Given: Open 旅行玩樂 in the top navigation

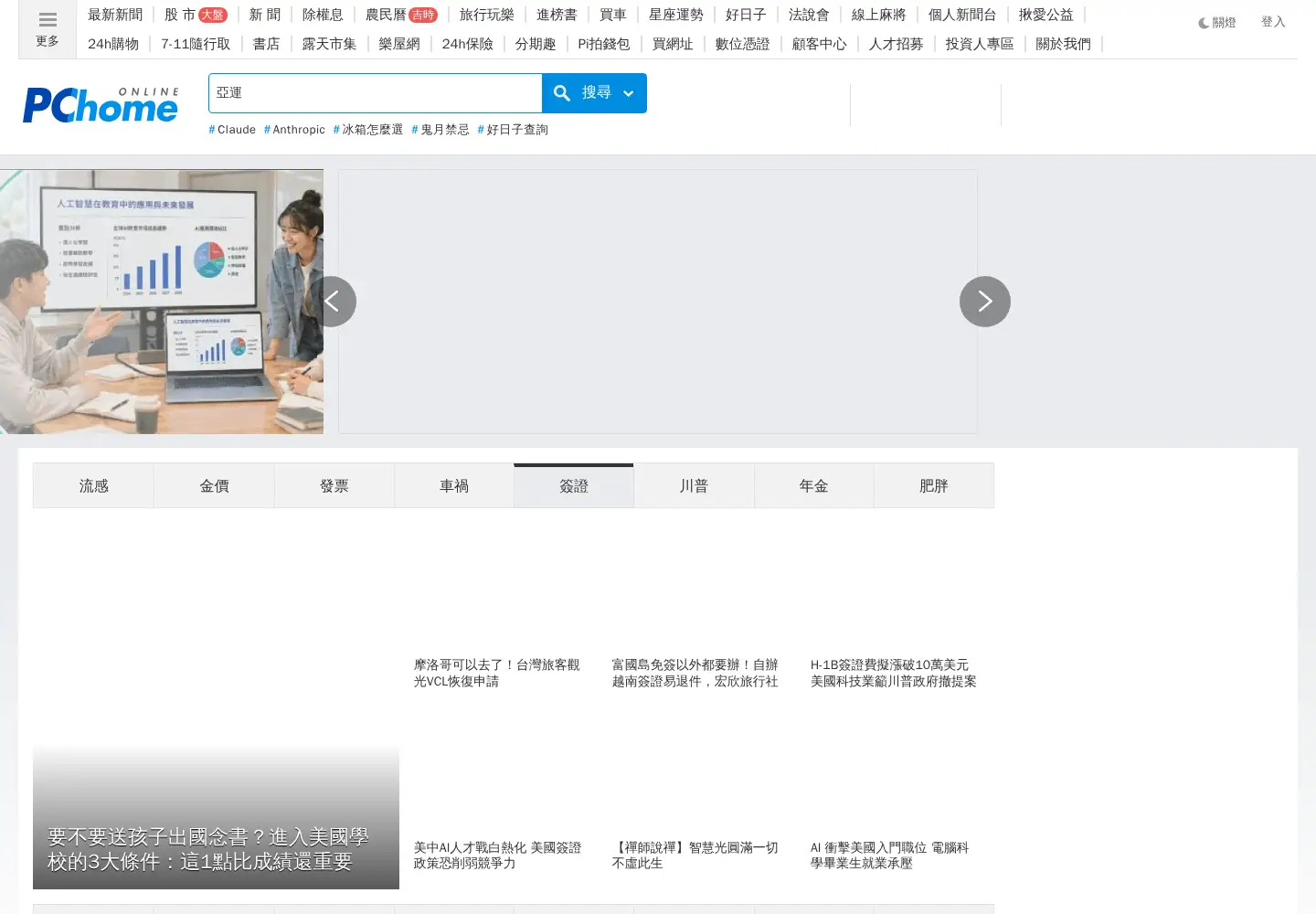Looking at the screenshot, I should [487, 15].
